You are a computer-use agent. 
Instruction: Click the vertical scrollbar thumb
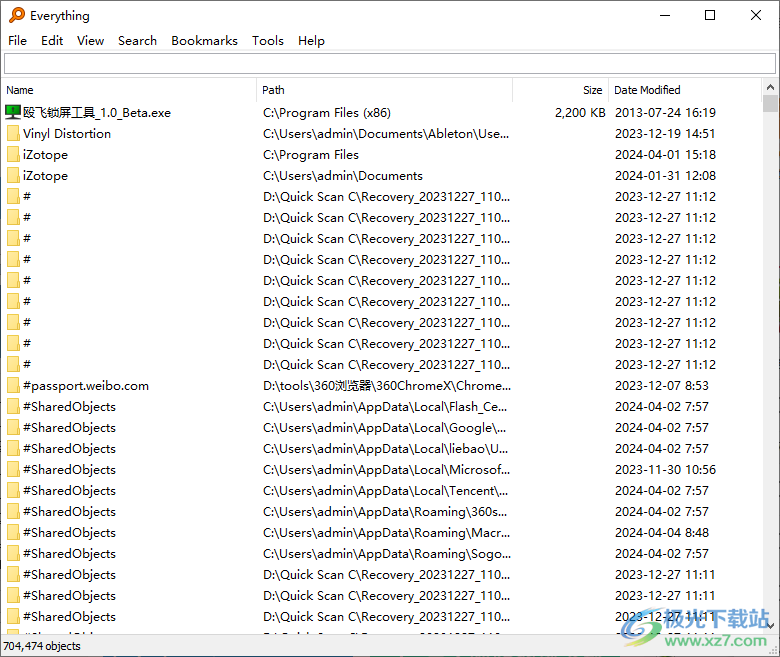(x=770, y=104)
